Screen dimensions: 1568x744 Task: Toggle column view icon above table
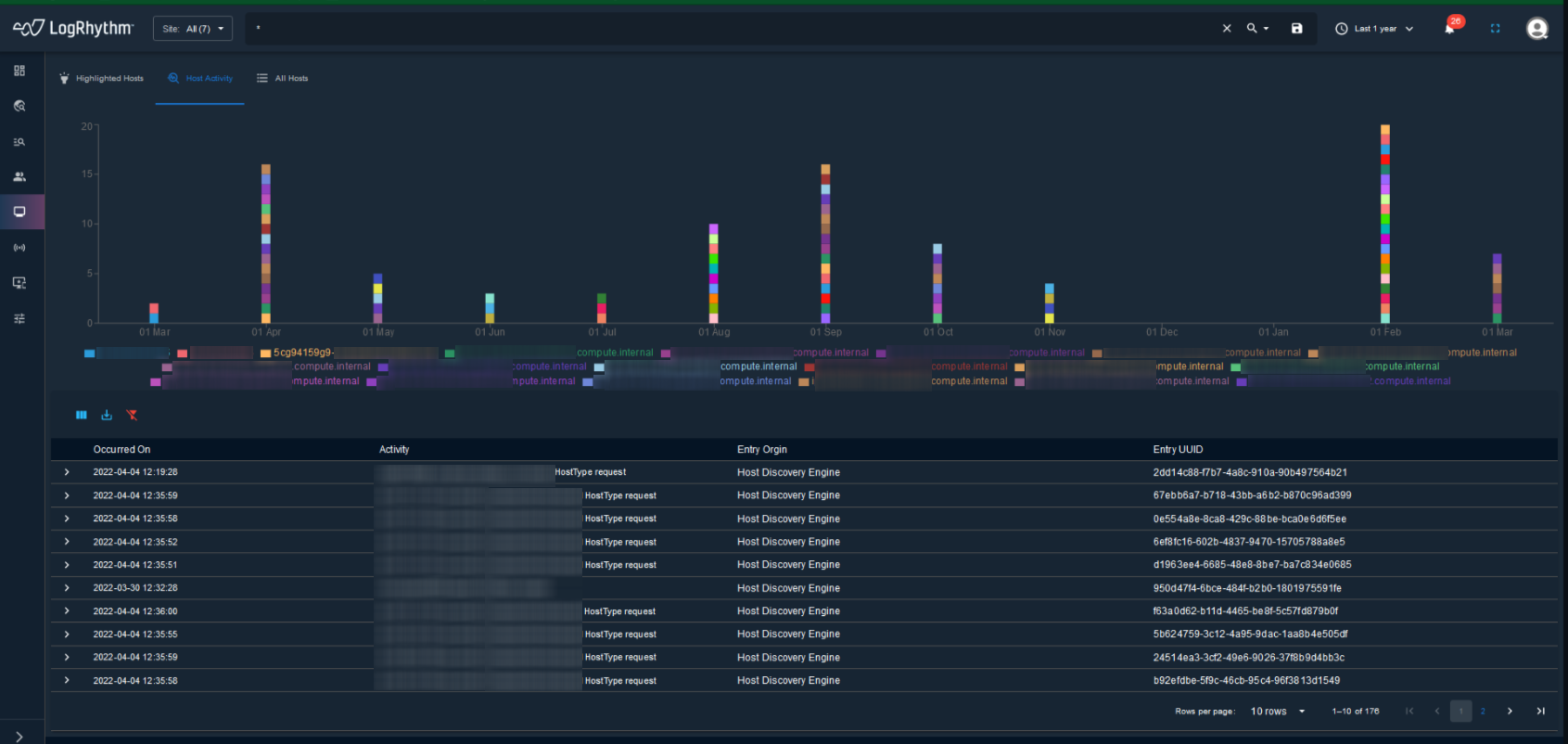(x=82, y=415)
